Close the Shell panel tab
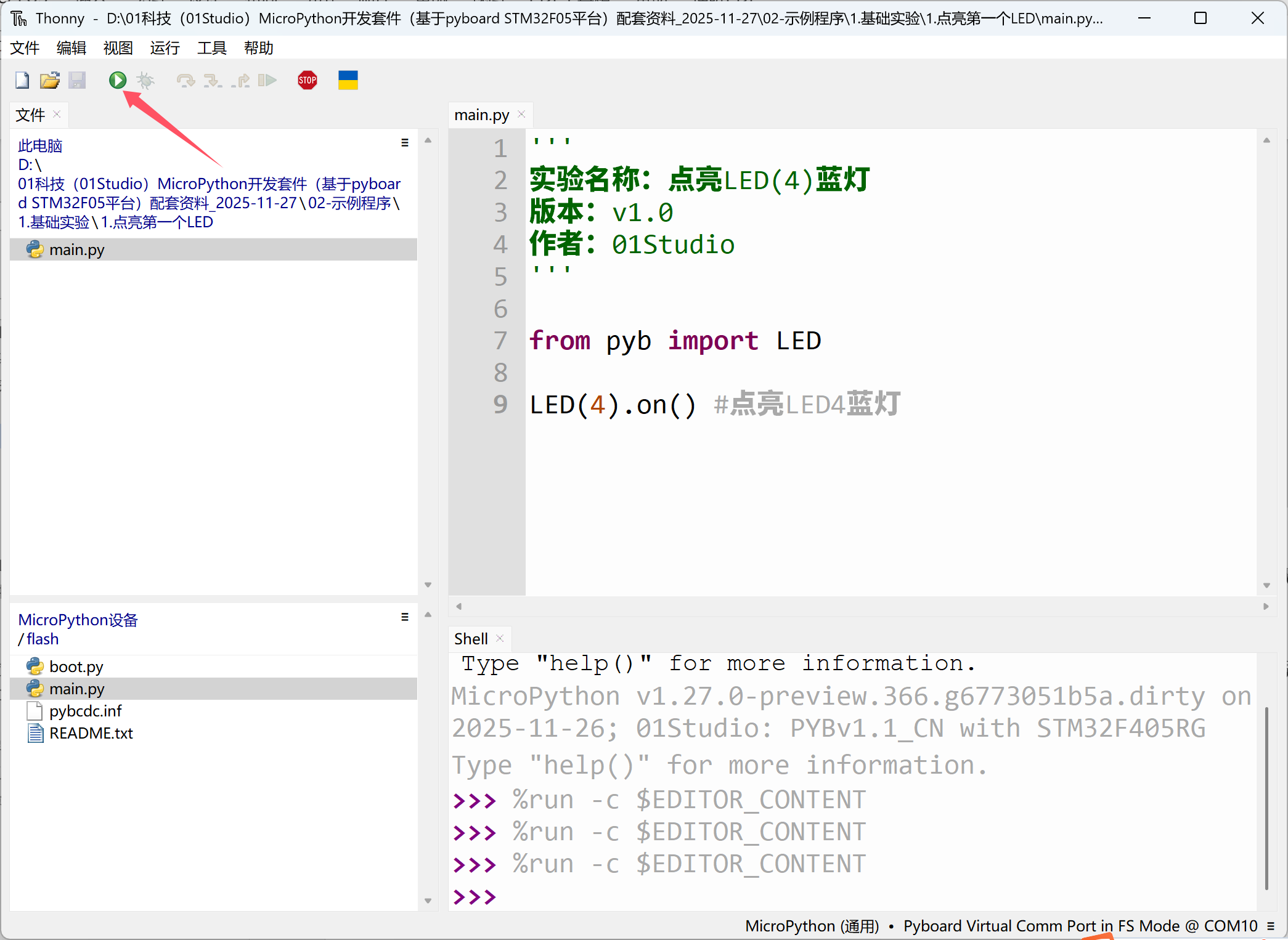 500,639
